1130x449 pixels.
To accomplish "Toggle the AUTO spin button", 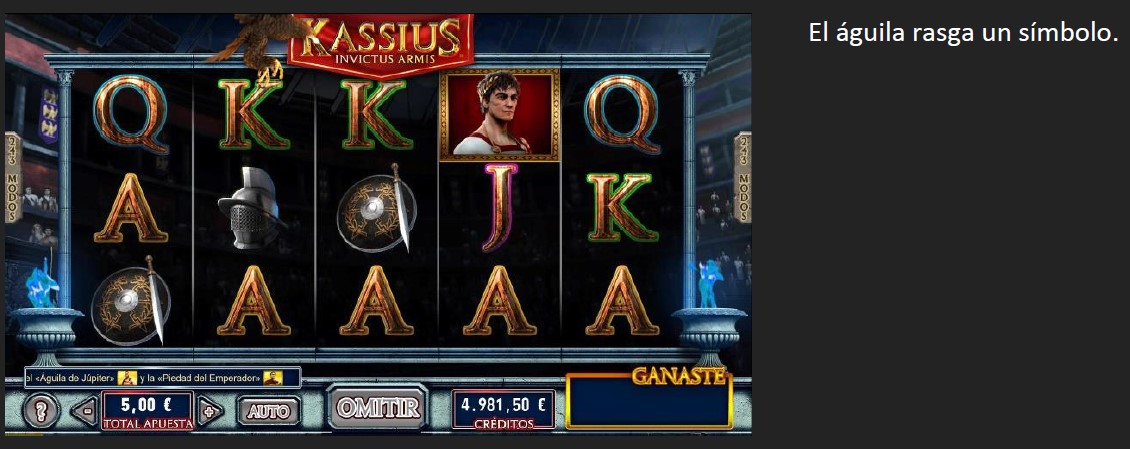I will (x=269, y=411).
